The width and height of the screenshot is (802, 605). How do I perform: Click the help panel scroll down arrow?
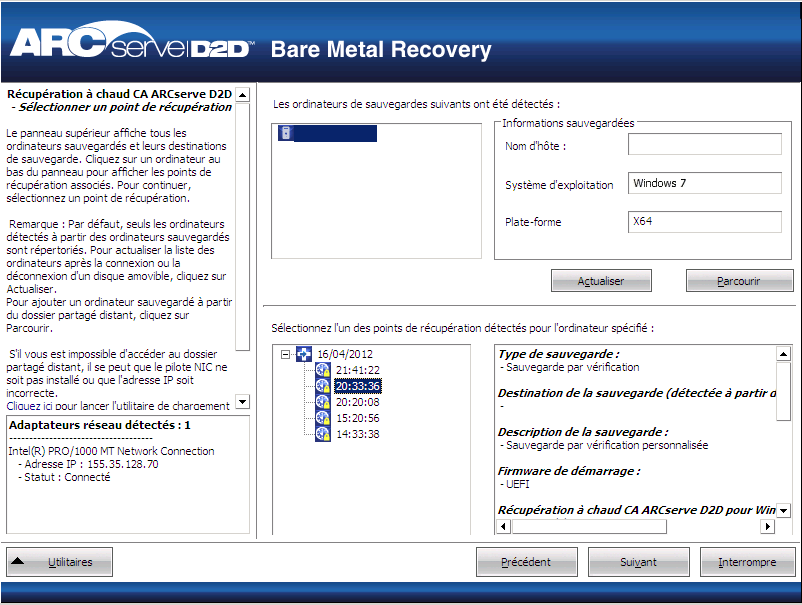point(242,401)
